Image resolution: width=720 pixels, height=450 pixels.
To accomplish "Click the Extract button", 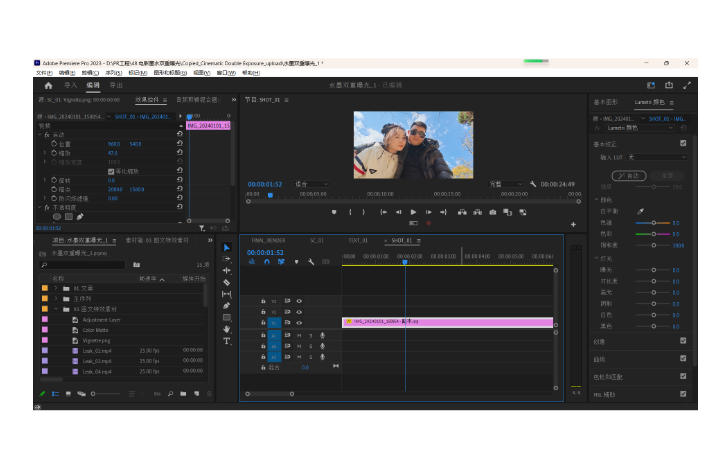I will coord(478,212).
